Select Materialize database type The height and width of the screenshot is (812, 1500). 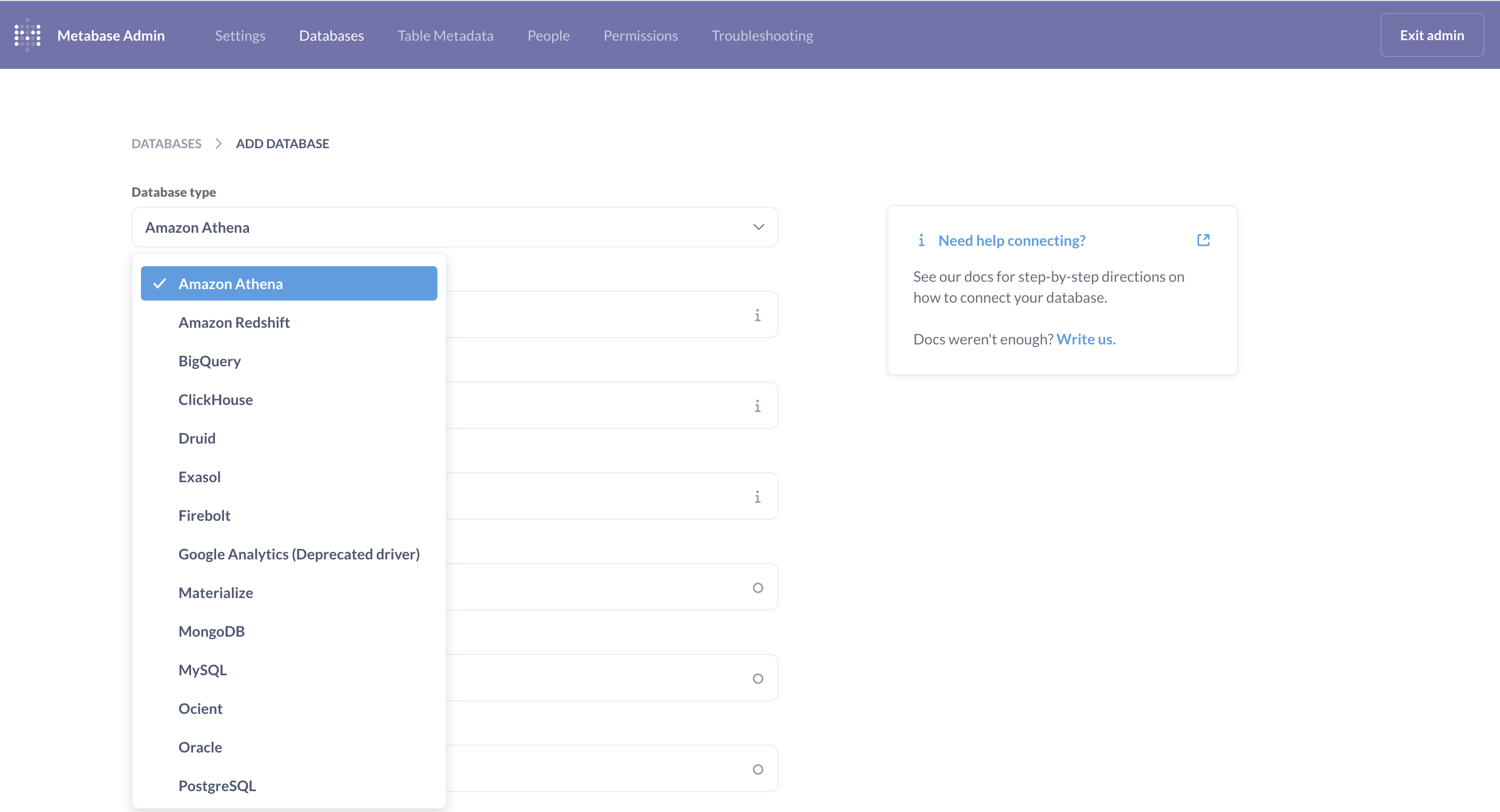coord(289,592)
